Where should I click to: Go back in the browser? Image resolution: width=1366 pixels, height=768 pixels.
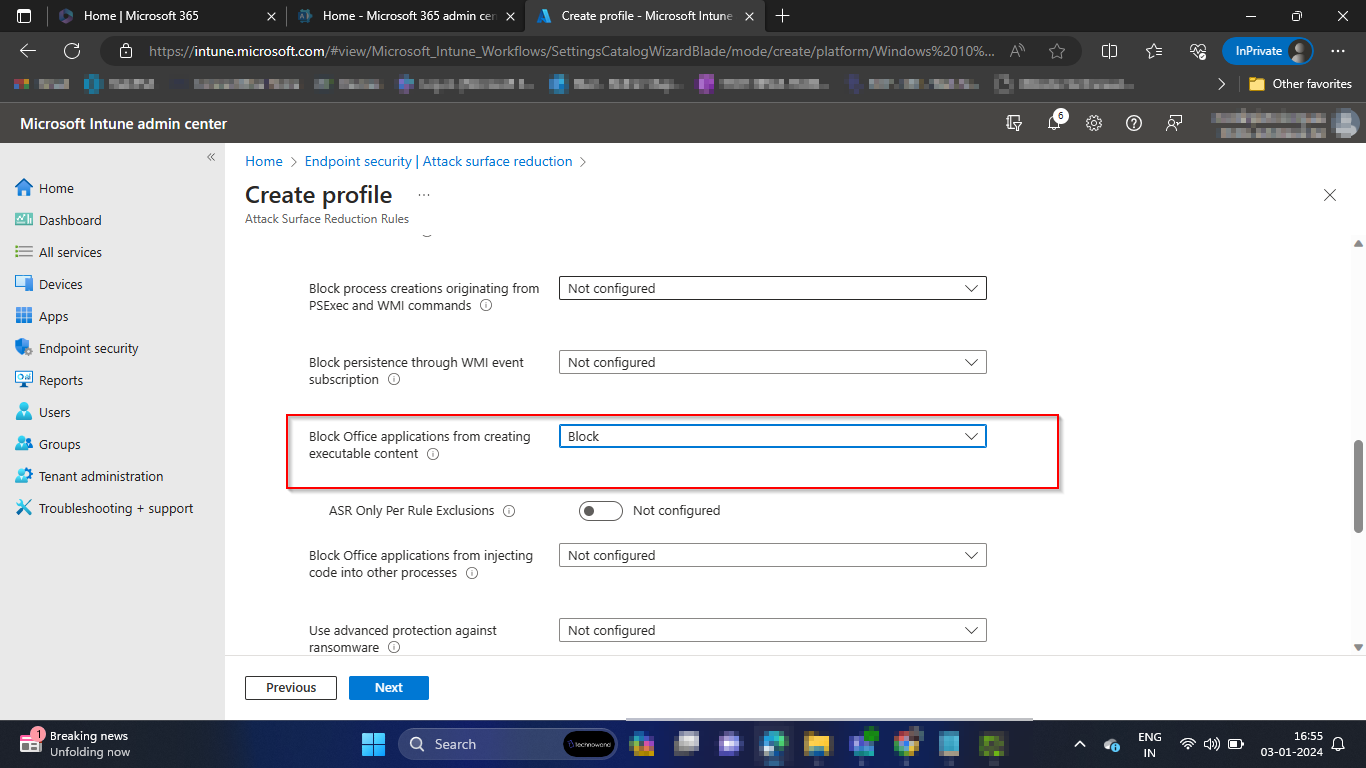pos(28,51)
